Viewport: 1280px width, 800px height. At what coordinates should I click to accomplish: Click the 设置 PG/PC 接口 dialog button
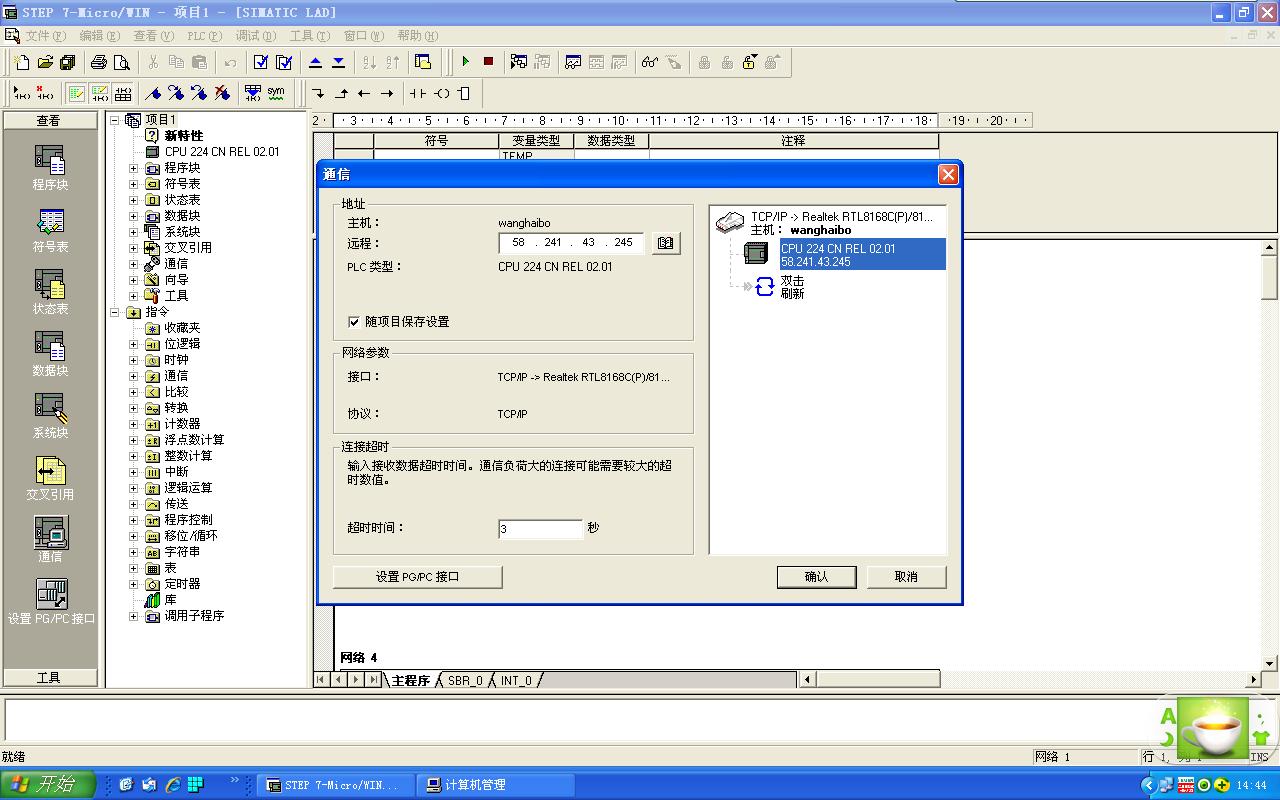click(417, 577)
